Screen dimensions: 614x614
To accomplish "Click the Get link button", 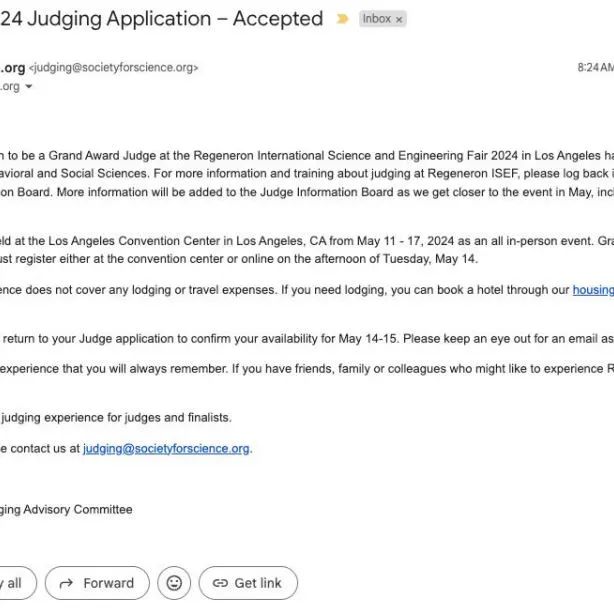I will pos(248,583).
